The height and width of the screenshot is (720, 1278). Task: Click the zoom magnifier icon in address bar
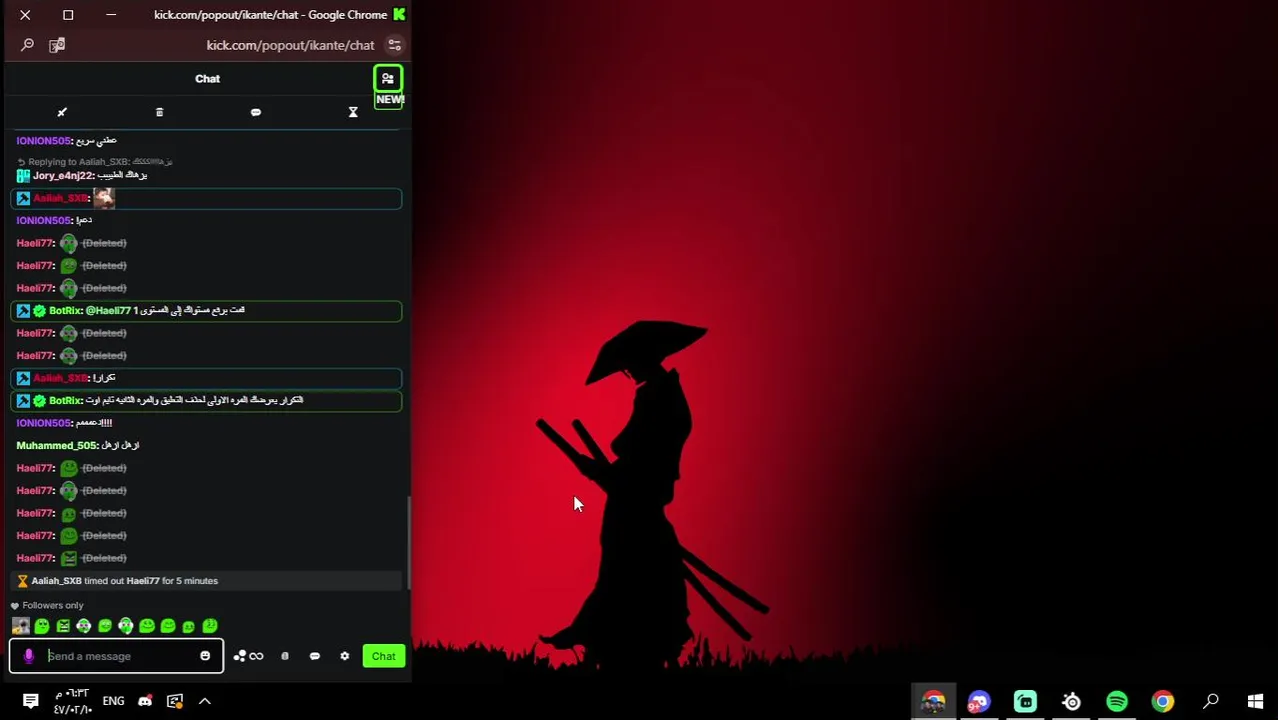(27, 45)
